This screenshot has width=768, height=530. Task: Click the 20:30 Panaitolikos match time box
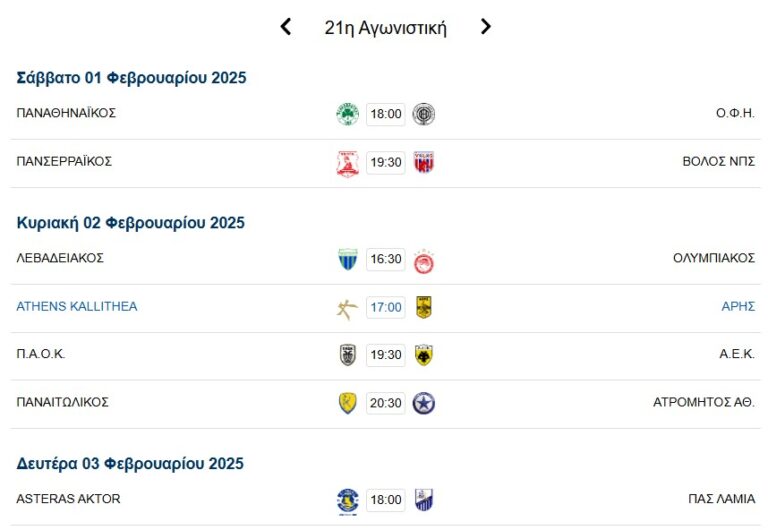pyautogui.click(x=386, y=404)
